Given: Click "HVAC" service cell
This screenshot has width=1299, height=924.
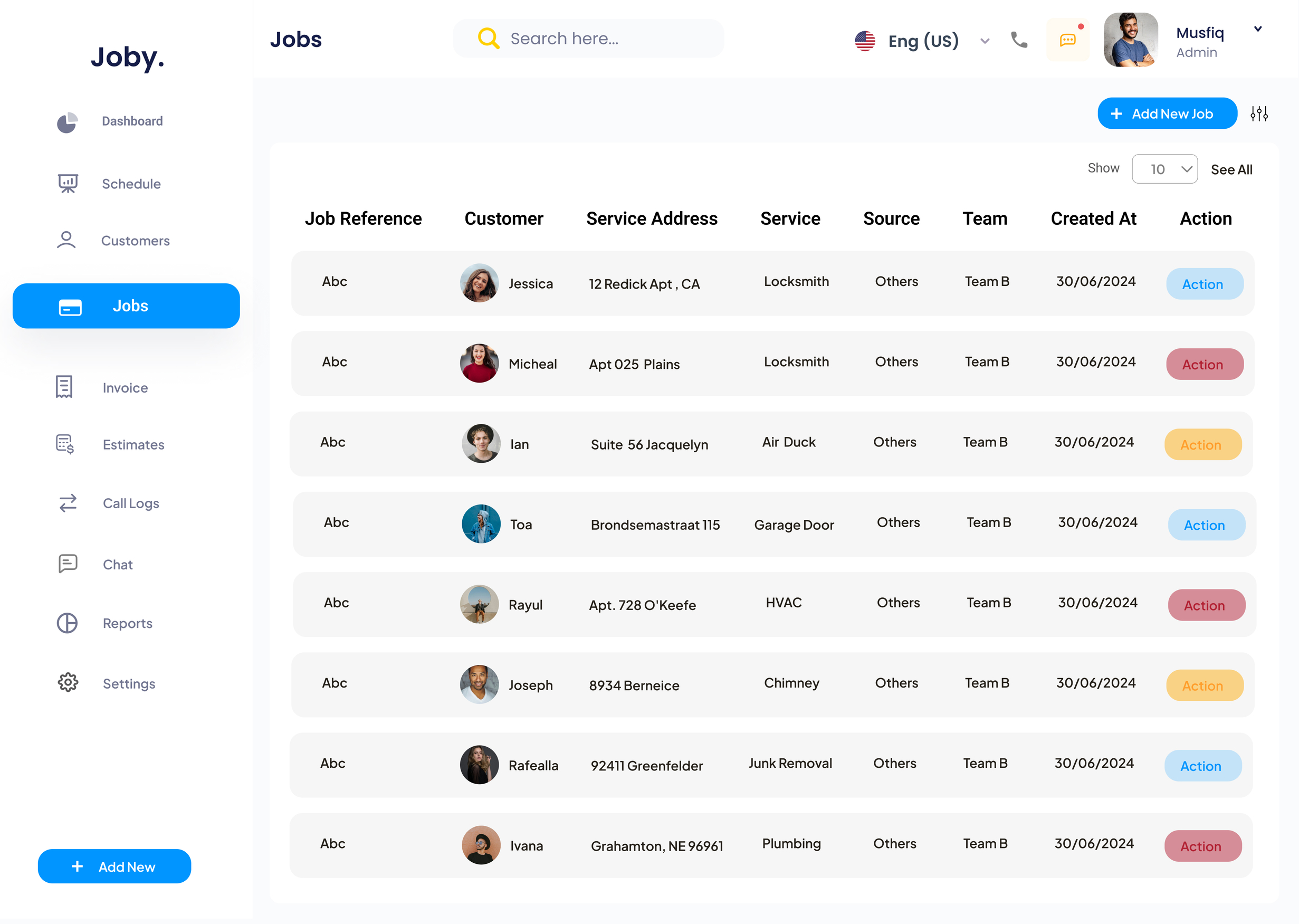Looking at the screenshot, I should click(783, 603).
